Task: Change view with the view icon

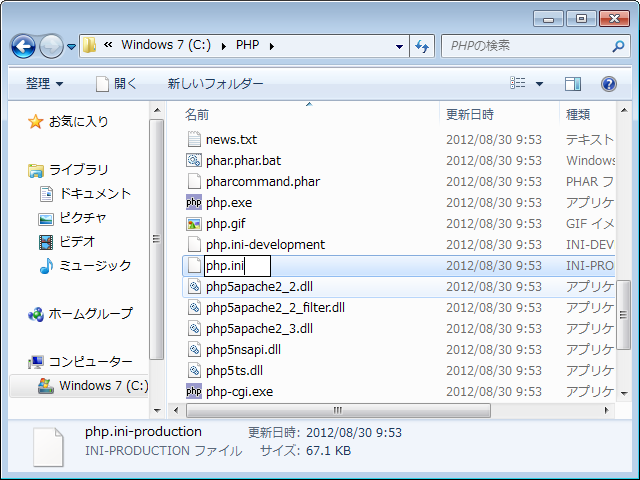Action: click(x=518, y=83)
